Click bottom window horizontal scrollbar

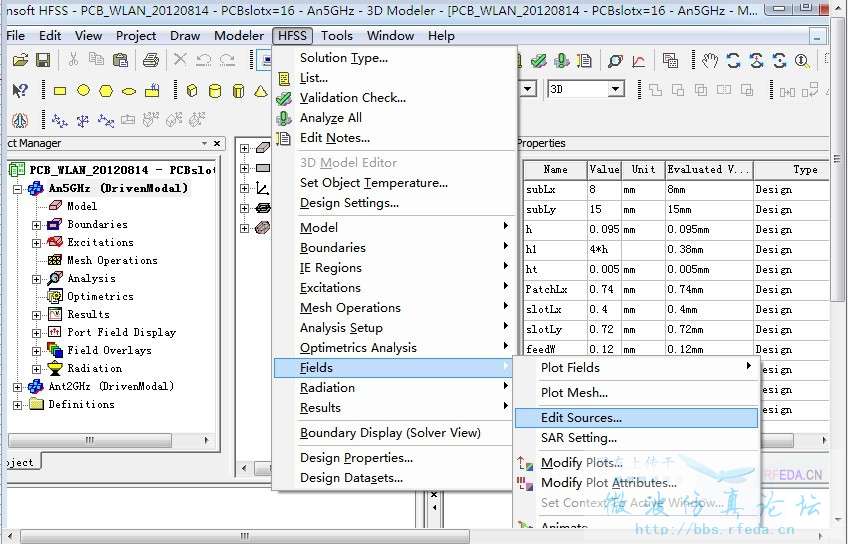(243, 536)
